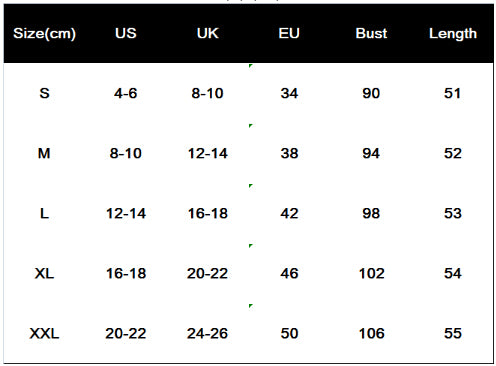Select the XL size row label
Viewport: 496px width, 366px height.
[x=44, y=273]
